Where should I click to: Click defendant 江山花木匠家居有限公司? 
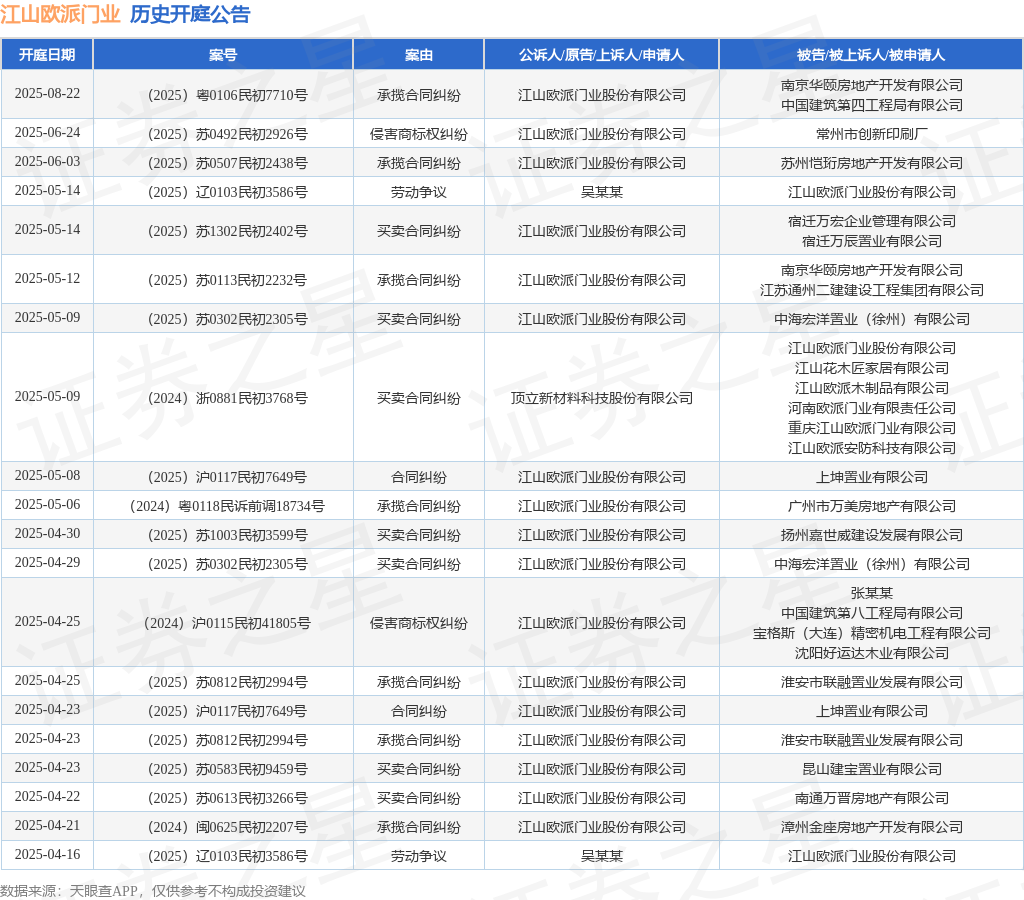(x=872, y=368)
